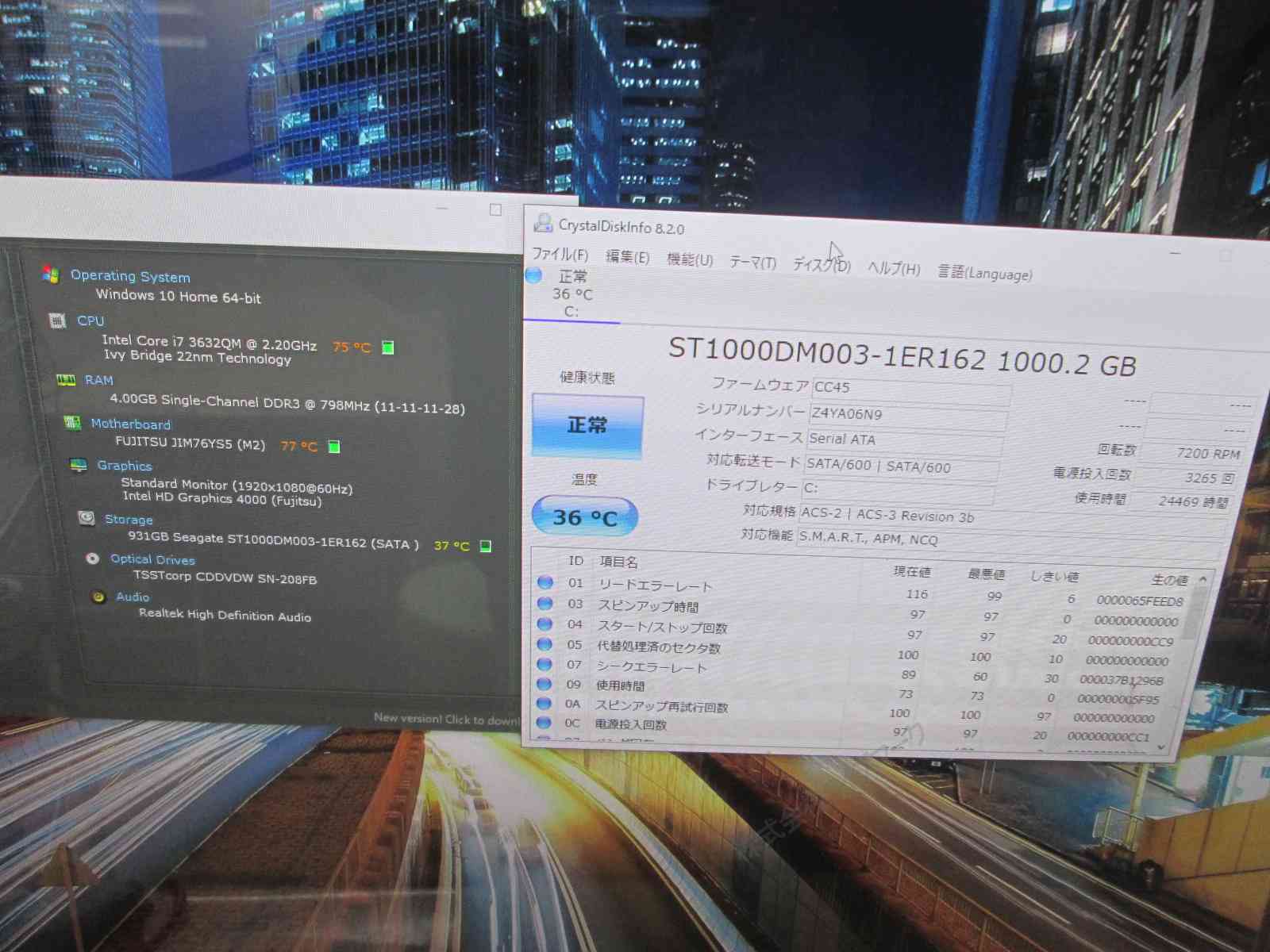Click the CrystalDiskInfo title bar app icon

tap(543, 223)
